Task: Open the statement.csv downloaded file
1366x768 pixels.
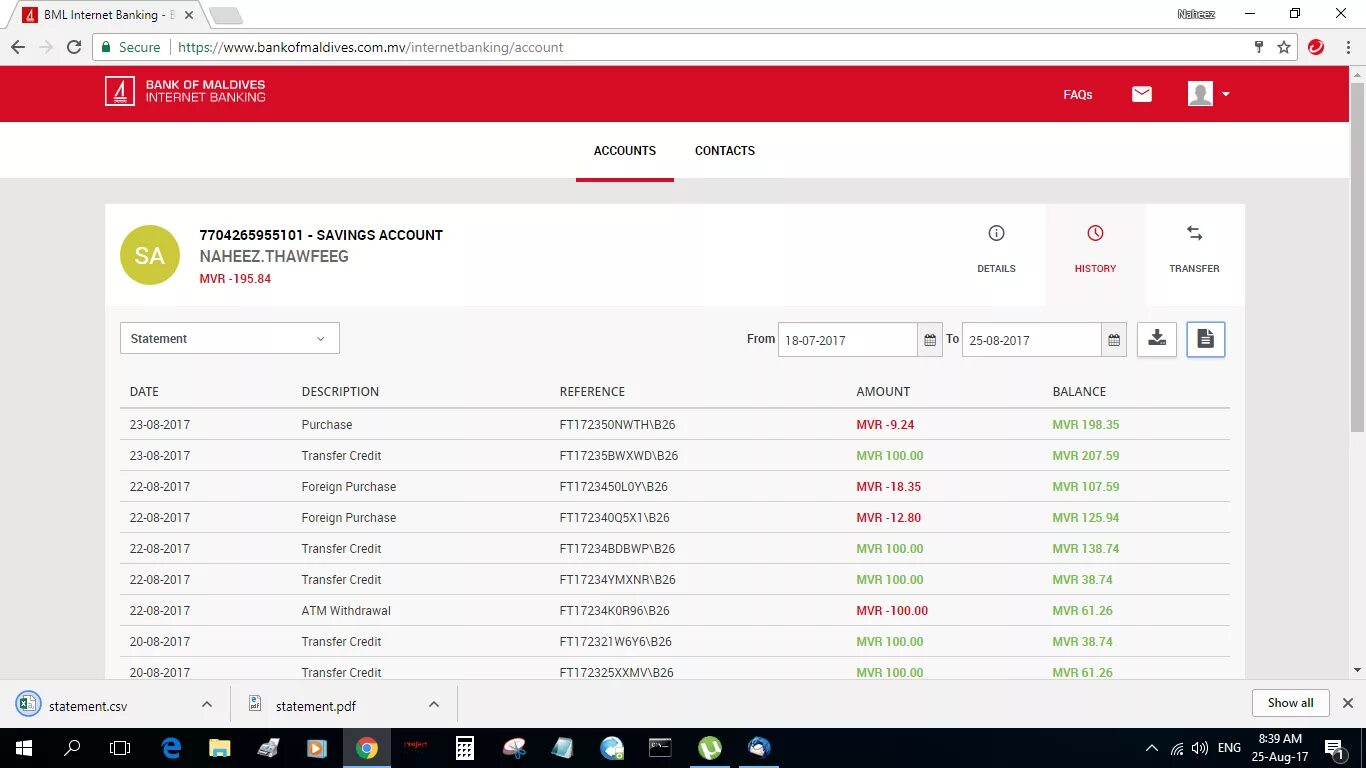Action: coord(88,705)
